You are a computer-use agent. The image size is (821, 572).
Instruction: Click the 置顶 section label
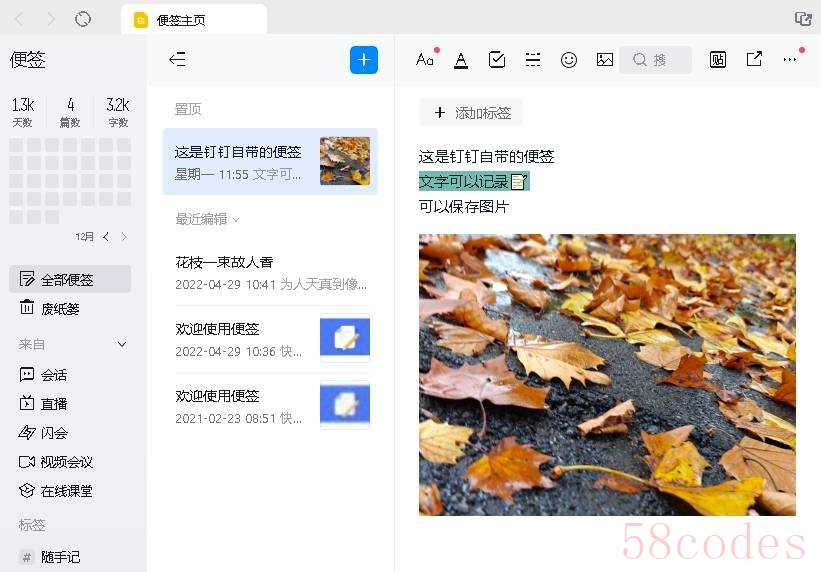(188, 109)
